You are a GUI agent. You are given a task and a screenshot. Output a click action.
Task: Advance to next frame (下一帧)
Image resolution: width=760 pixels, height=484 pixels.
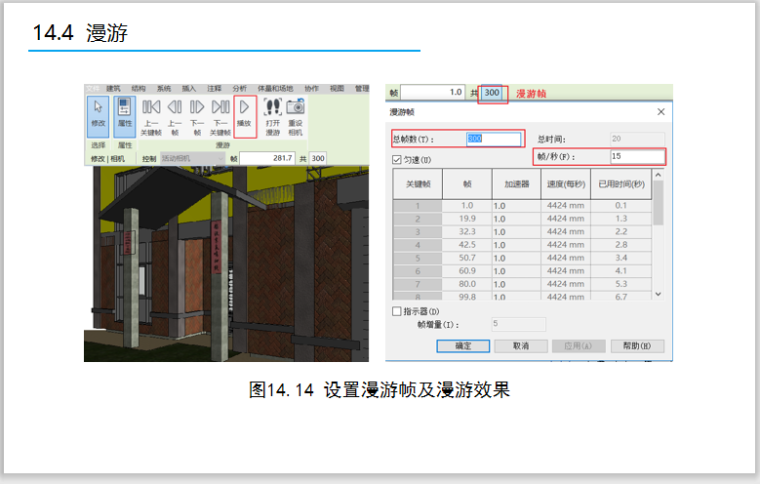coord(197,115)
